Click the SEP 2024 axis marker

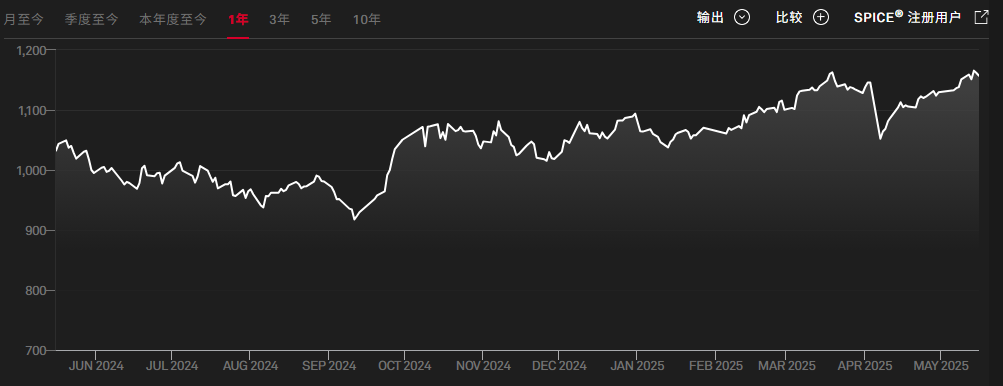tap(328, 366)
